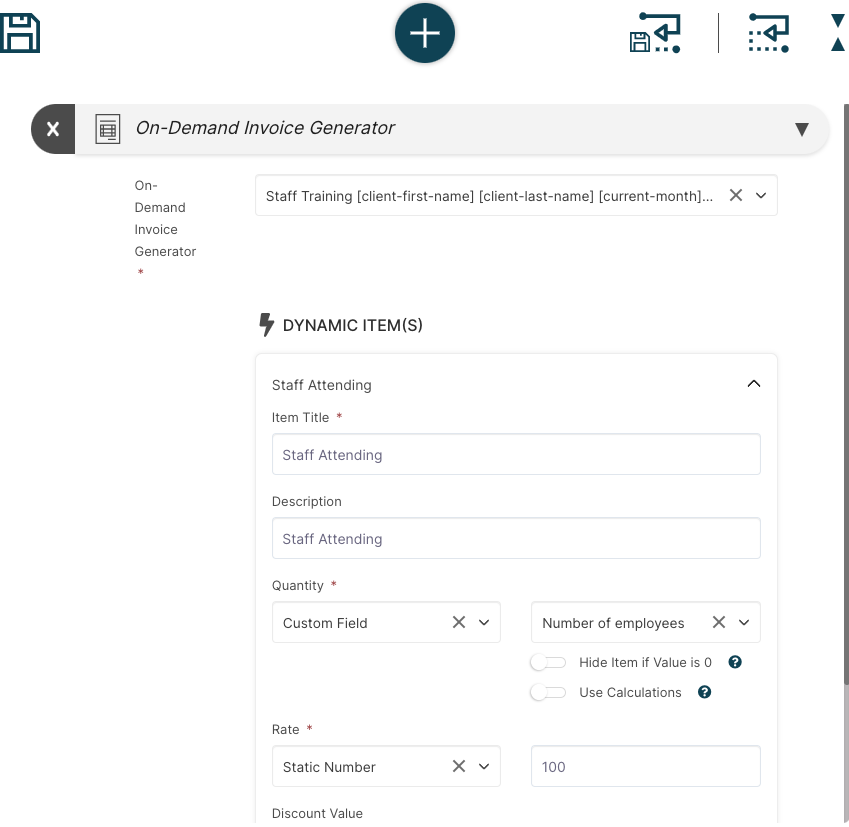Click the Discount Value label
The width and height of the screenshot is (849, 827).
pyautogui.click(x=317, y=813)
